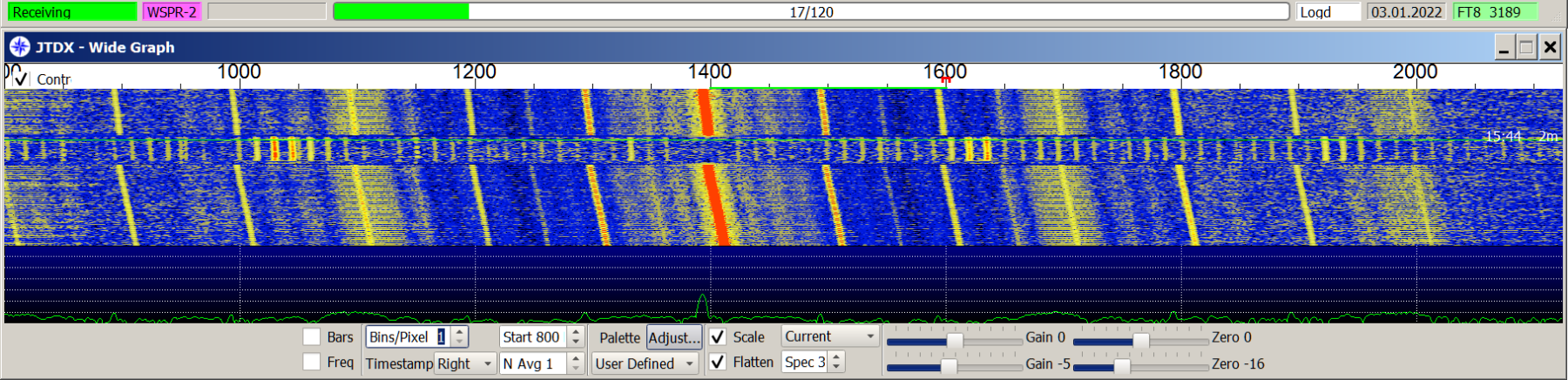Increase the N Avg value
The height and width of the screenshot is (380, 1568).
point(576,358)
